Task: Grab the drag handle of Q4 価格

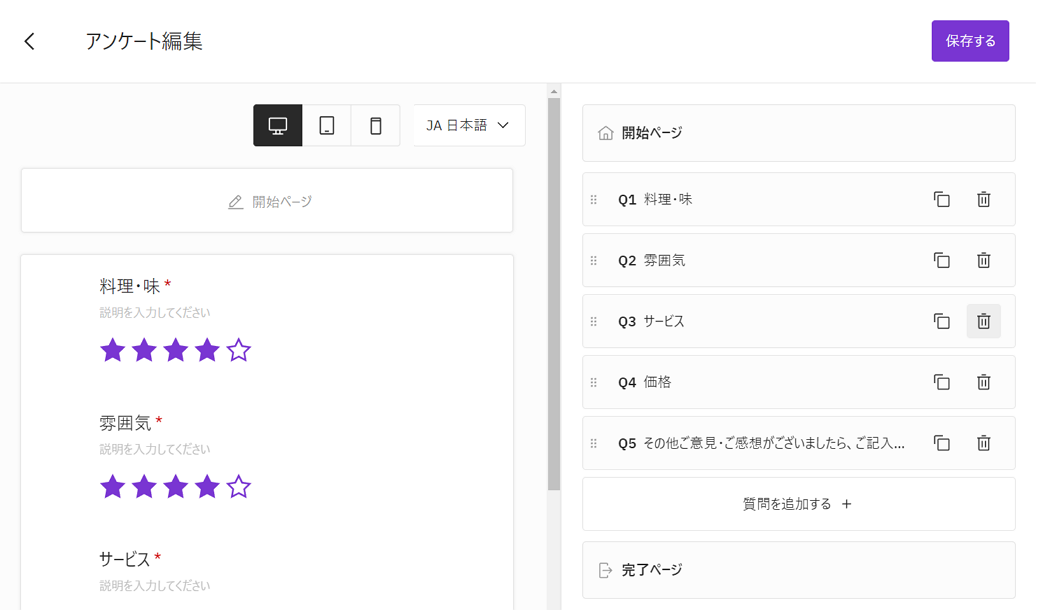Action: pos(594,382)
